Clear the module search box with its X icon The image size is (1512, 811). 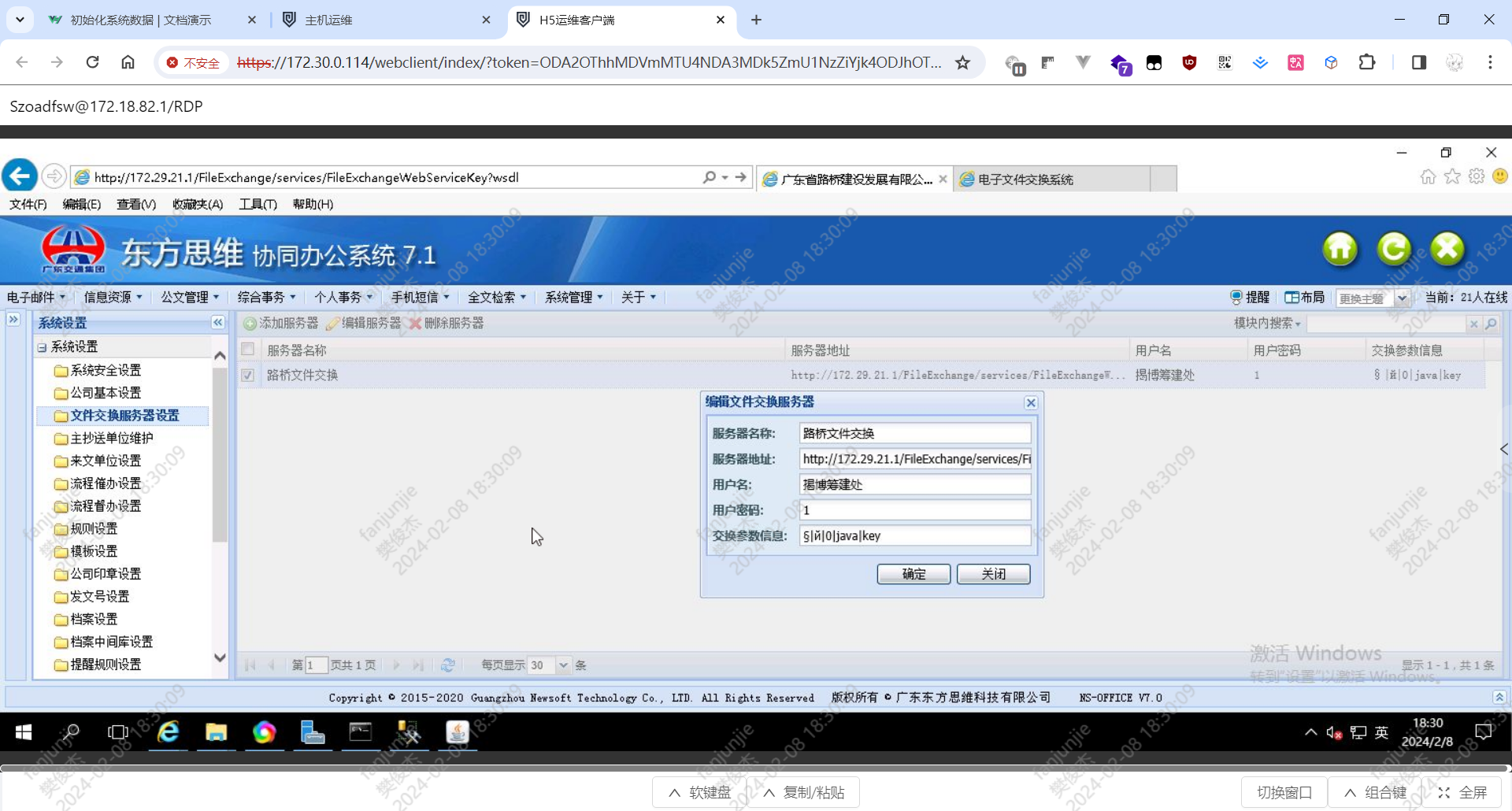1474,324
